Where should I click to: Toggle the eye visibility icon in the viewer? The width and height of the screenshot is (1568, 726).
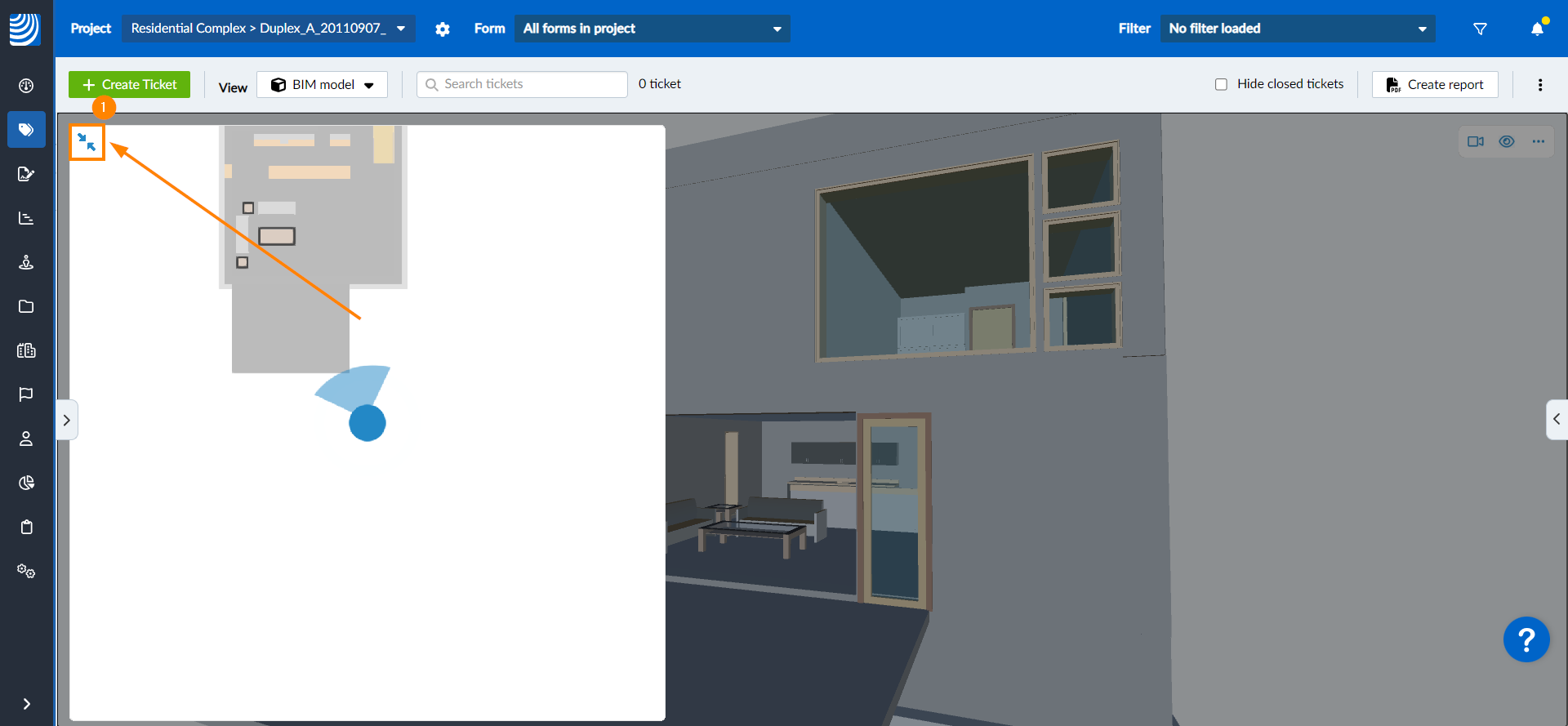pyautogui.click(x=1507, y=141)
